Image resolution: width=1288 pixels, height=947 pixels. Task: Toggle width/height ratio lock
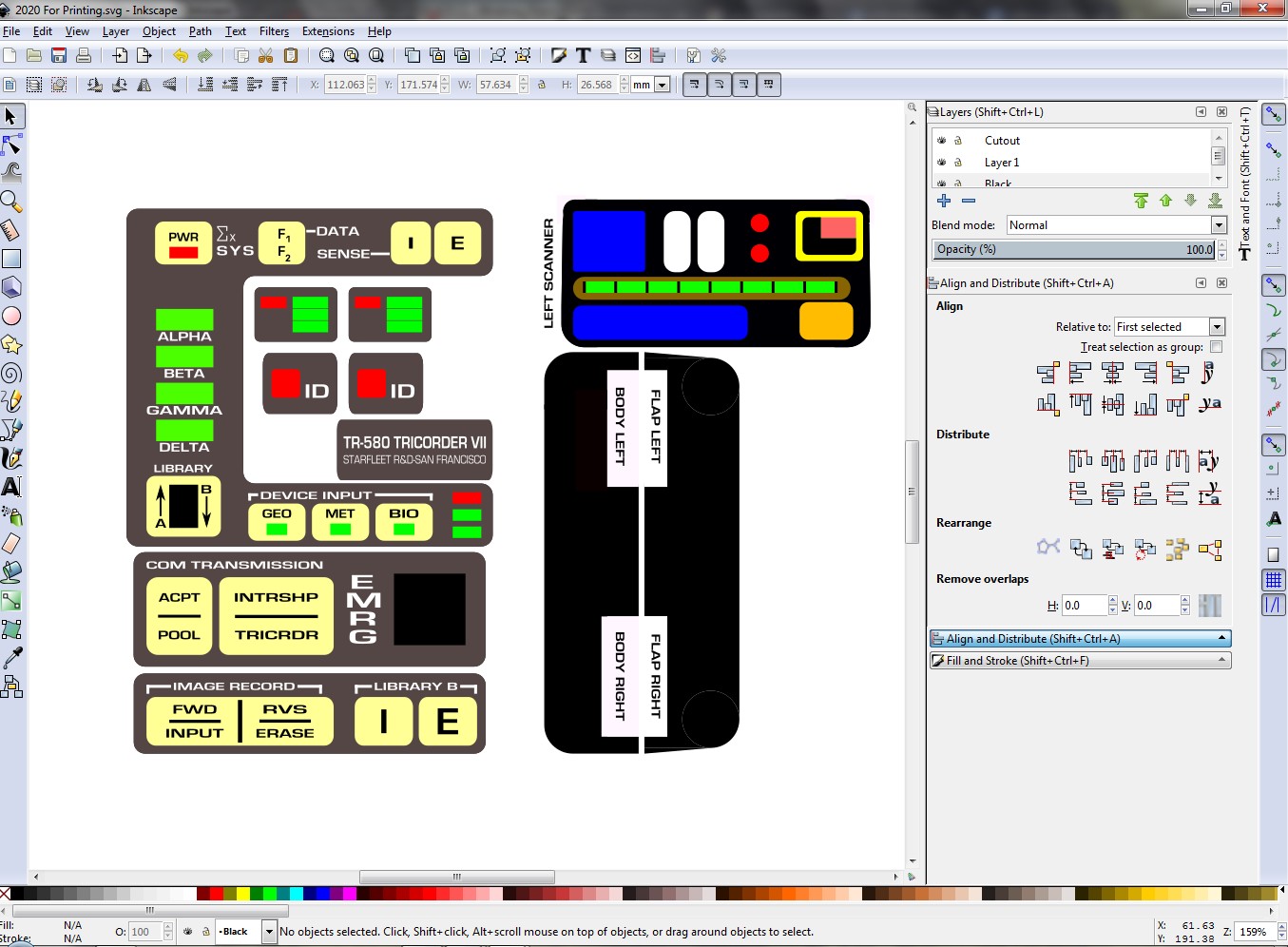[542, 85]
